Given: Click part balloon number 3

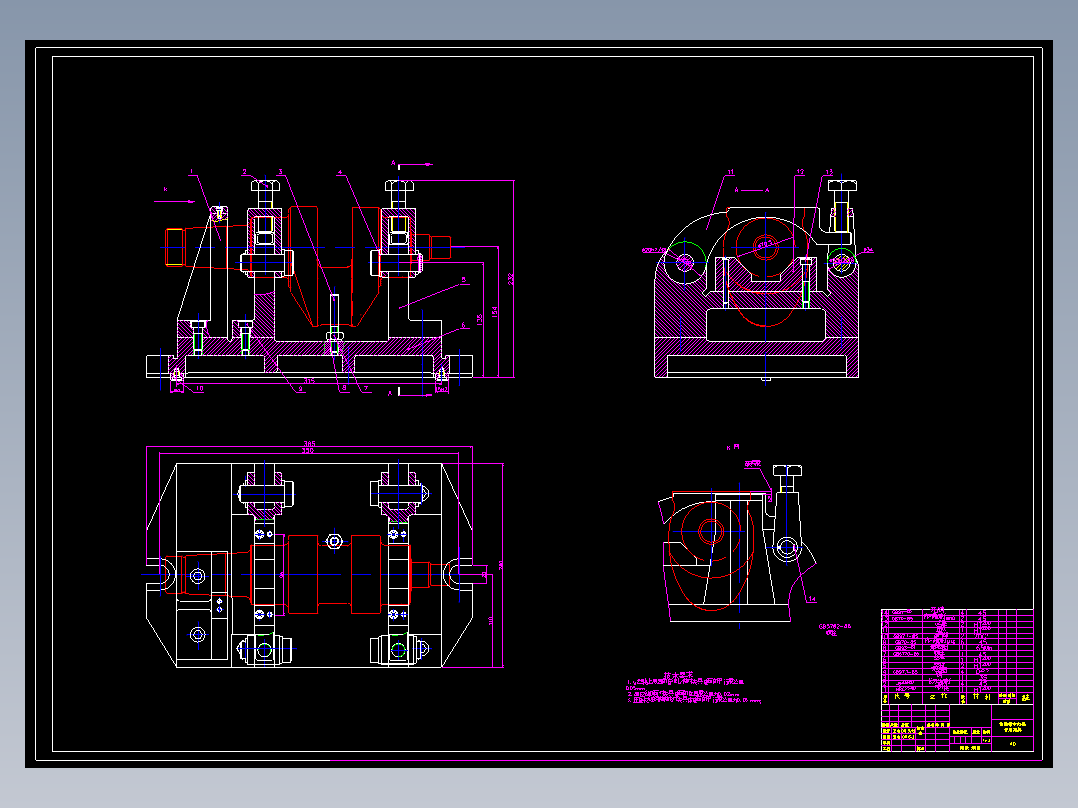Looking at the screenshot, I should pos(280,172).
